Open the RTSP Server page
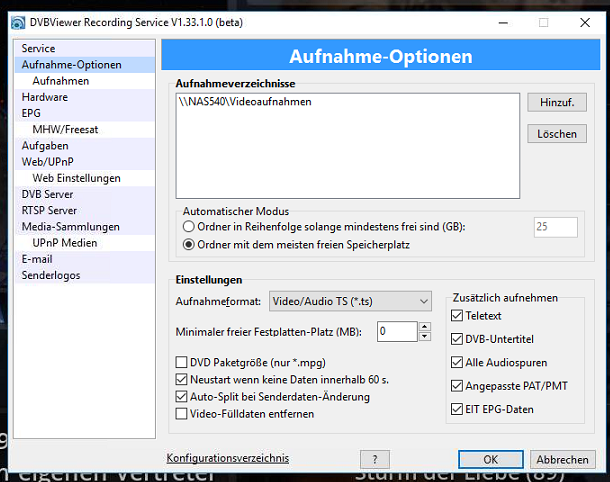The image size is (610, 482). [x=84, y=210]
